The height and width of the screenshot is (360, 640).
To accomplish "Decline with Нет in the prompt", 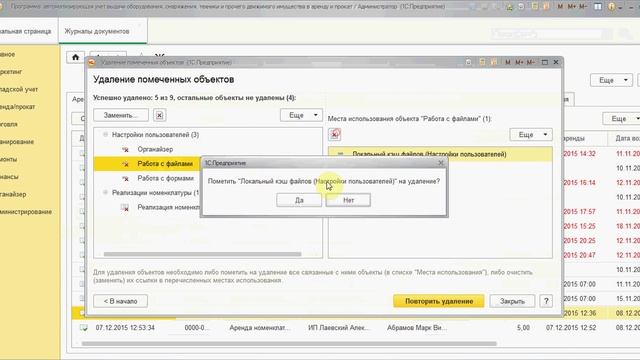I will pos(348,200).
